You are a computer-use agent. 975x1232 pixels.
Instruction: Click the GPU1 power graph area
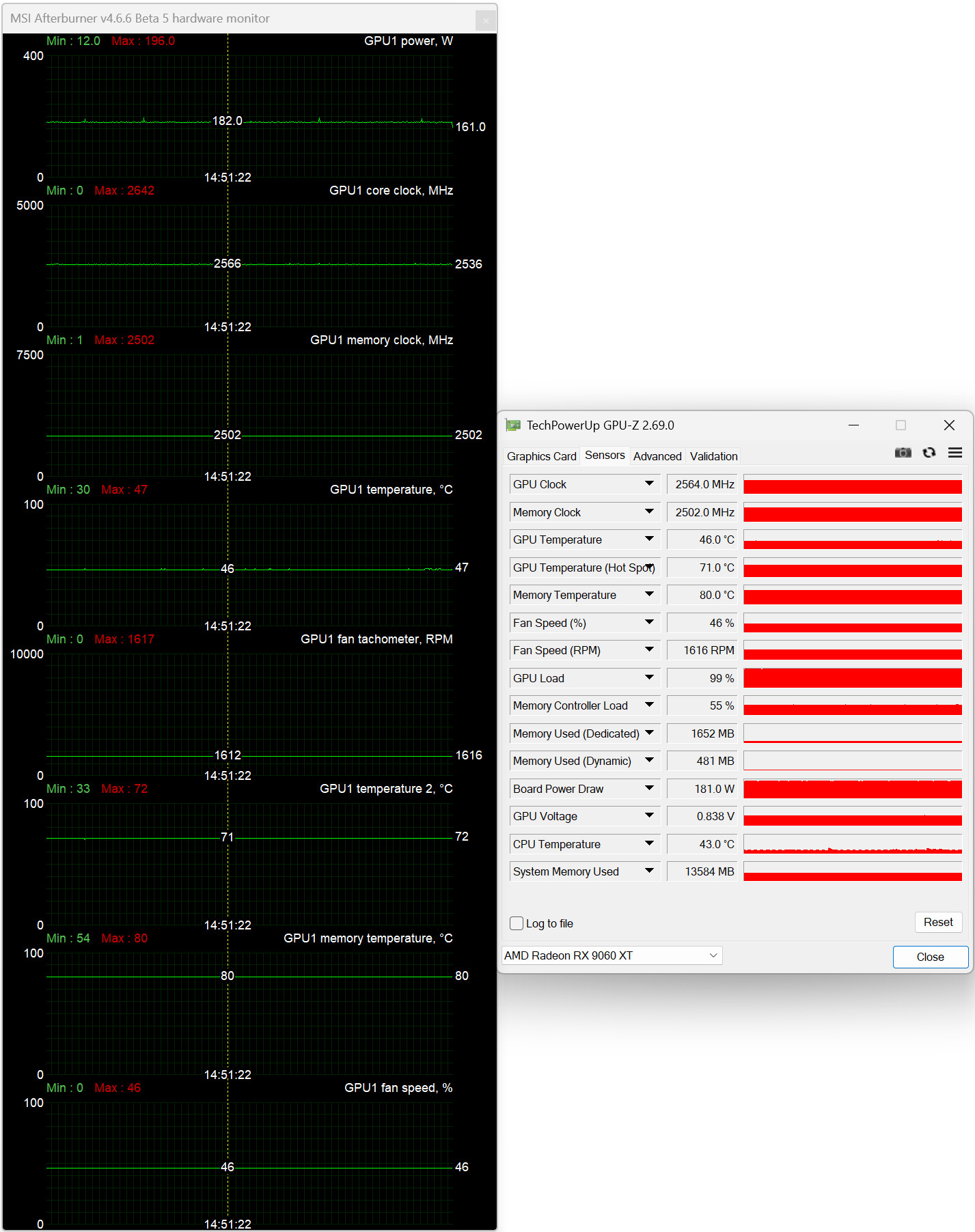[x=249, y=116]
